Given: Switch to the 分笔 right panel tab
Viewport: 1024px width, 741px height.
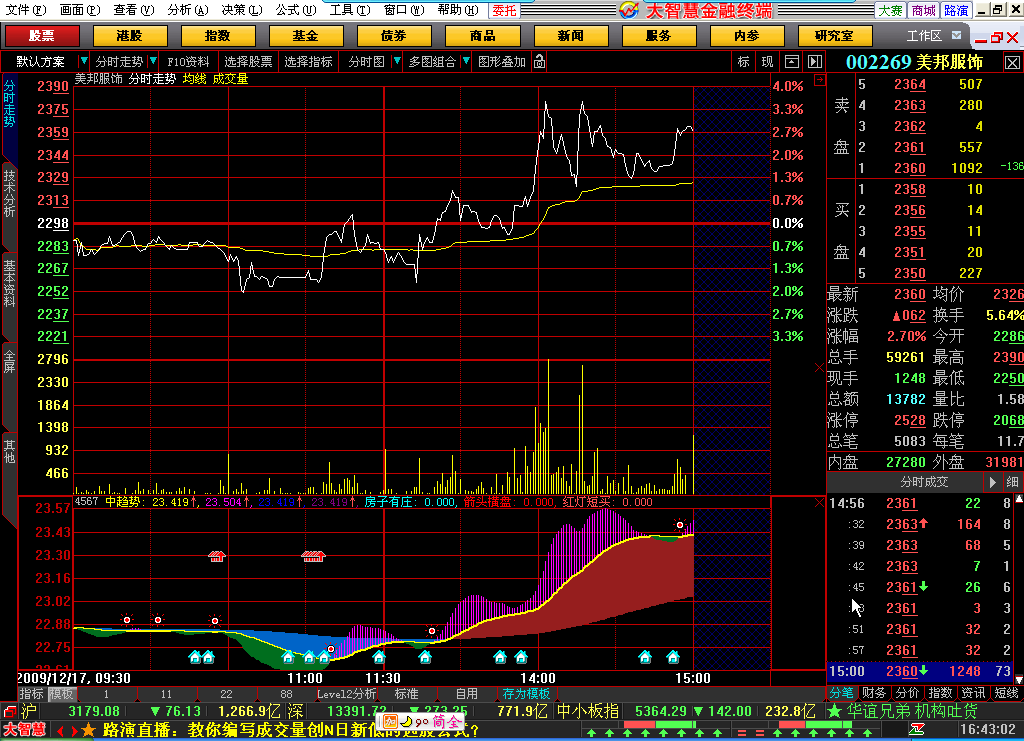Looking at the screenshot, I should (x=842, y=693).
